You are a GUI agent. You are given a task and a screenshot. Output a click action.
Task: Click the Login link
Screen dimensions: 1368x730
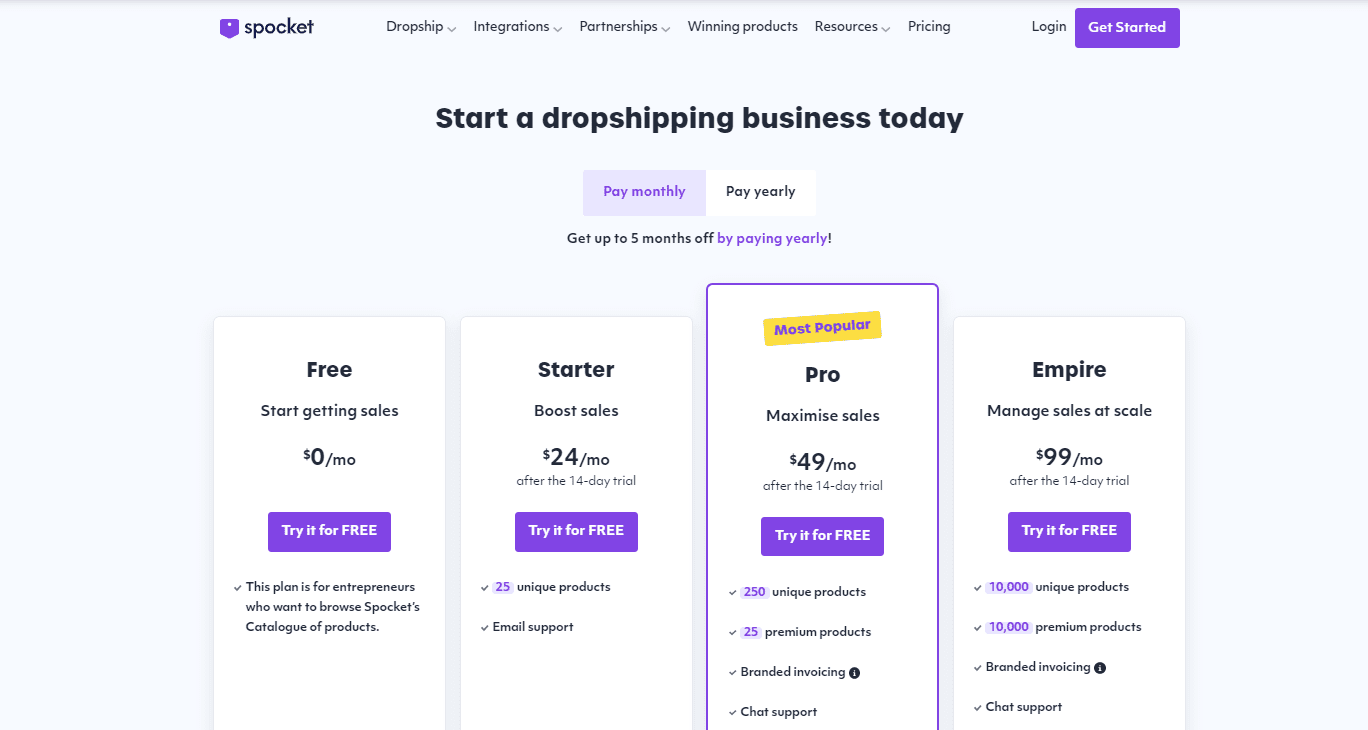[1048, 27]
